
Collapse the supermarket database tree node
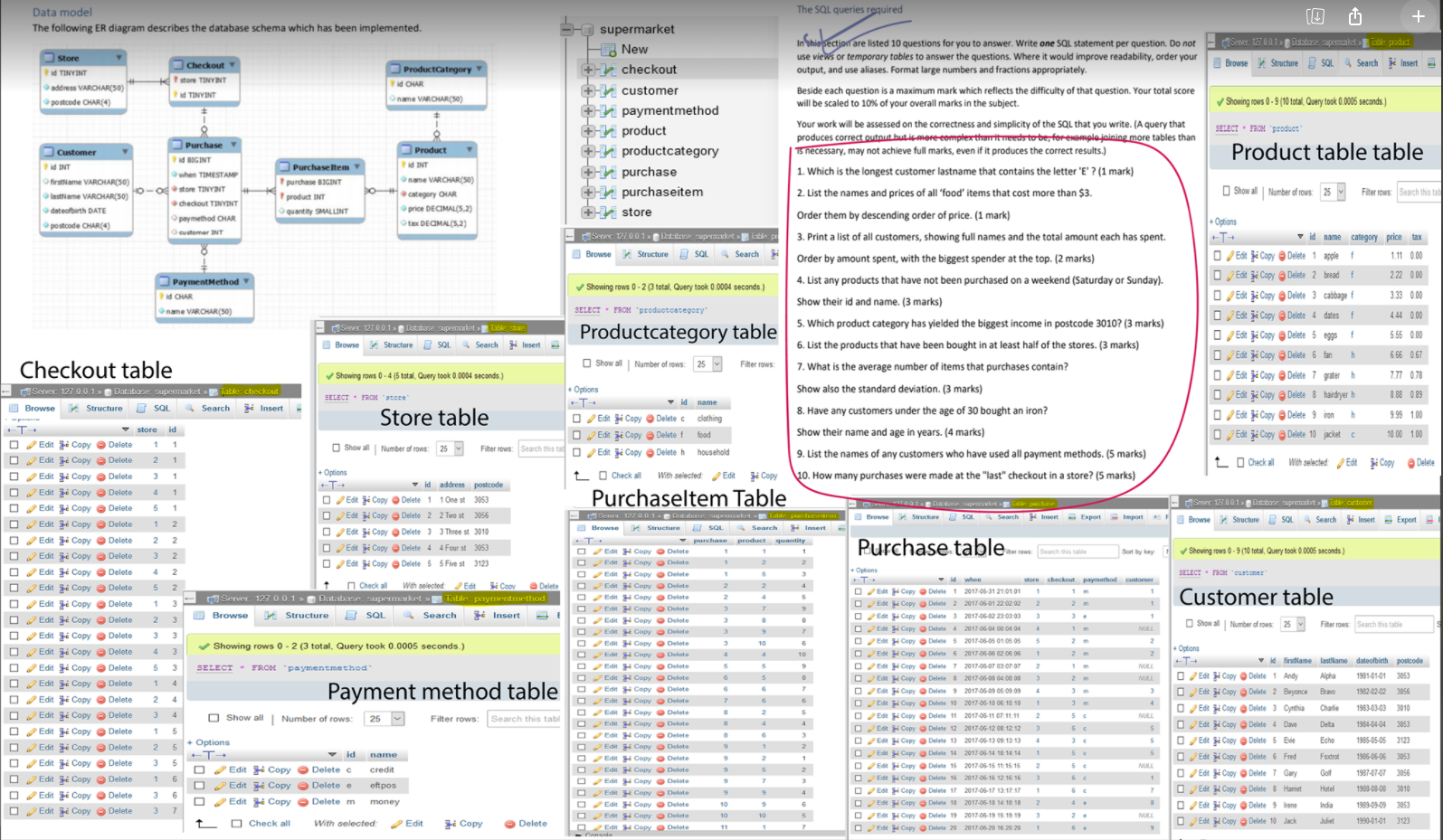566,29
